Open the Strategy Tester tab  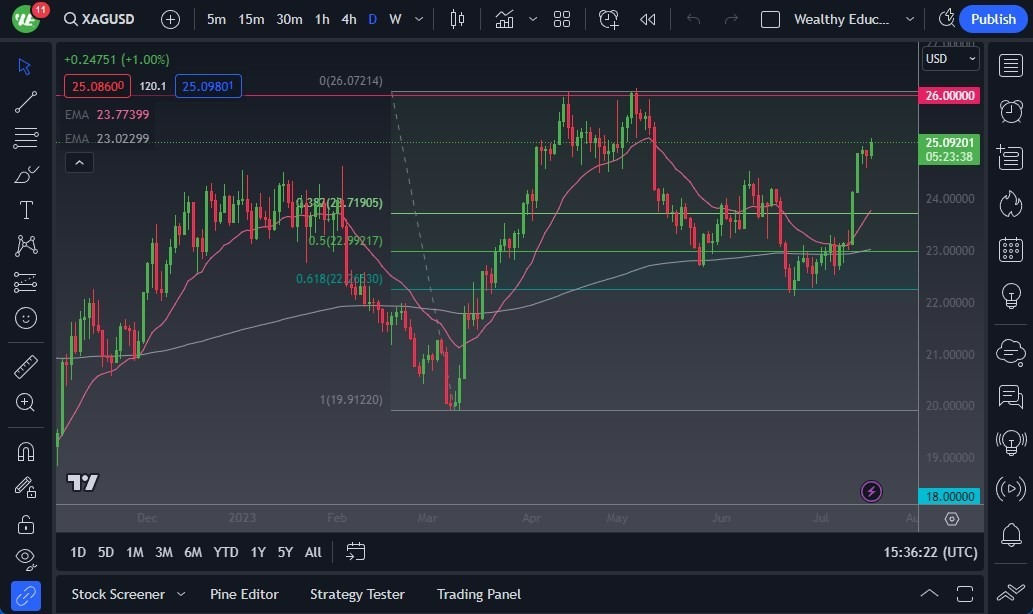(x=357, y=594)
